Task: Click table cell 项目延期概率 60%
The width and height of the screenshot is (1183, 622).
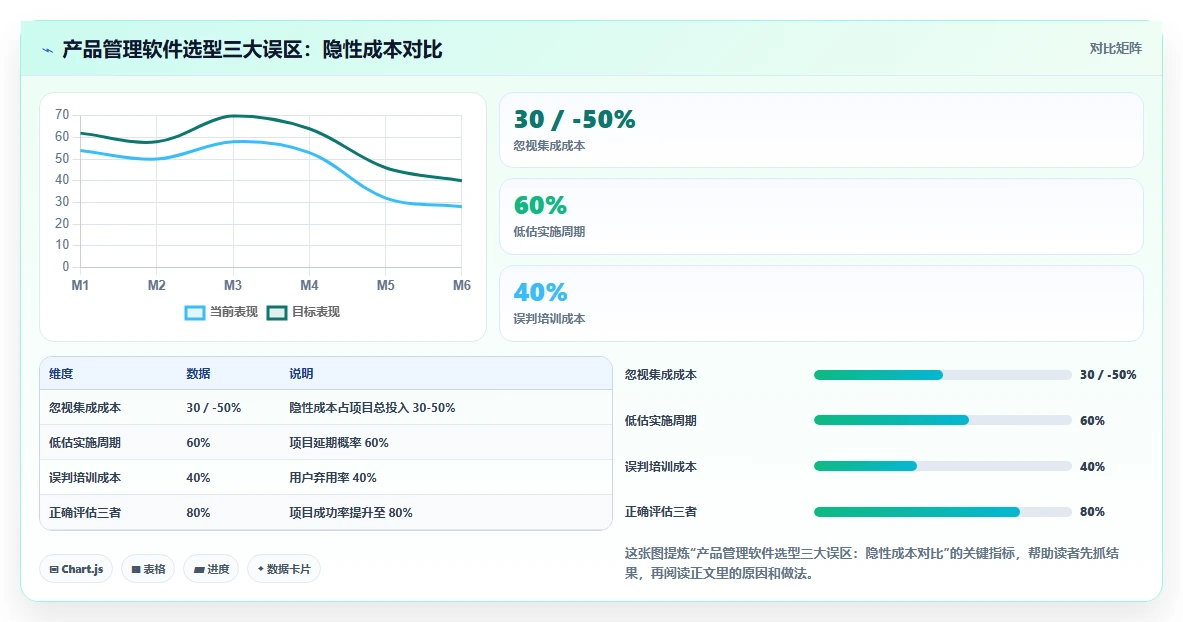Action: pyautogui.click(x=339, y=442)
